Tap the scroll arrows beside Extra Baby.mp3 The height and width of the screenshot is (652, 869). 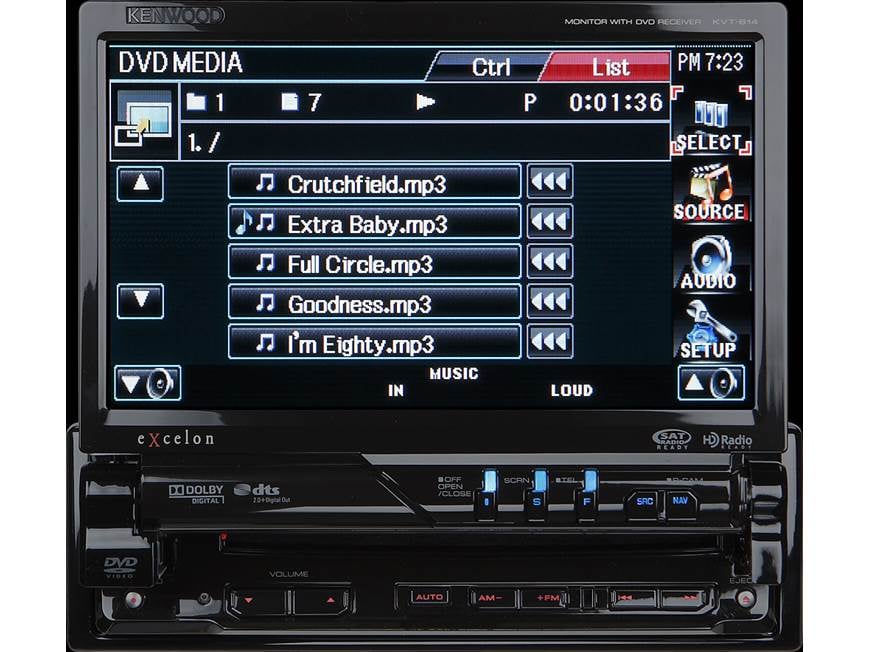coord(550,222)
